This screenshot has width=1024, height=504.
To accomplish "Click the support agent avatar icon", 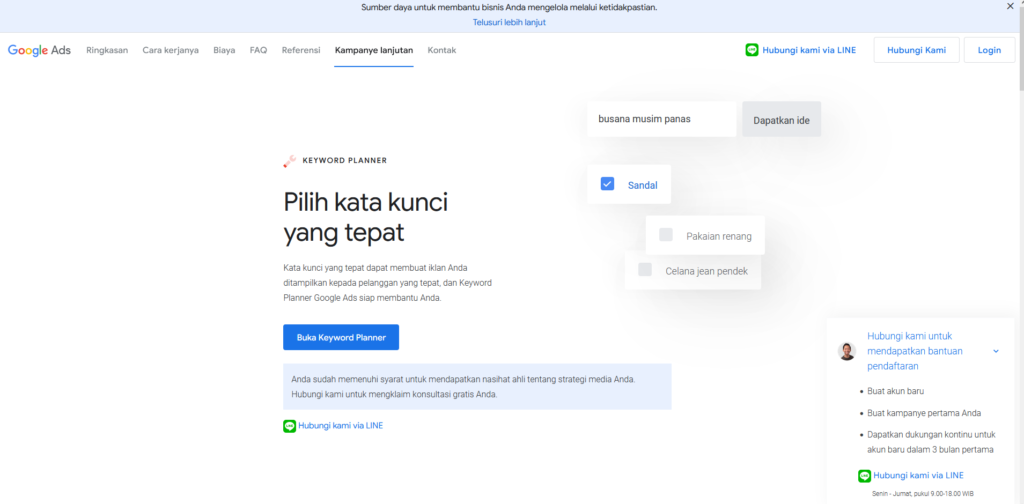I will (847, 351).
